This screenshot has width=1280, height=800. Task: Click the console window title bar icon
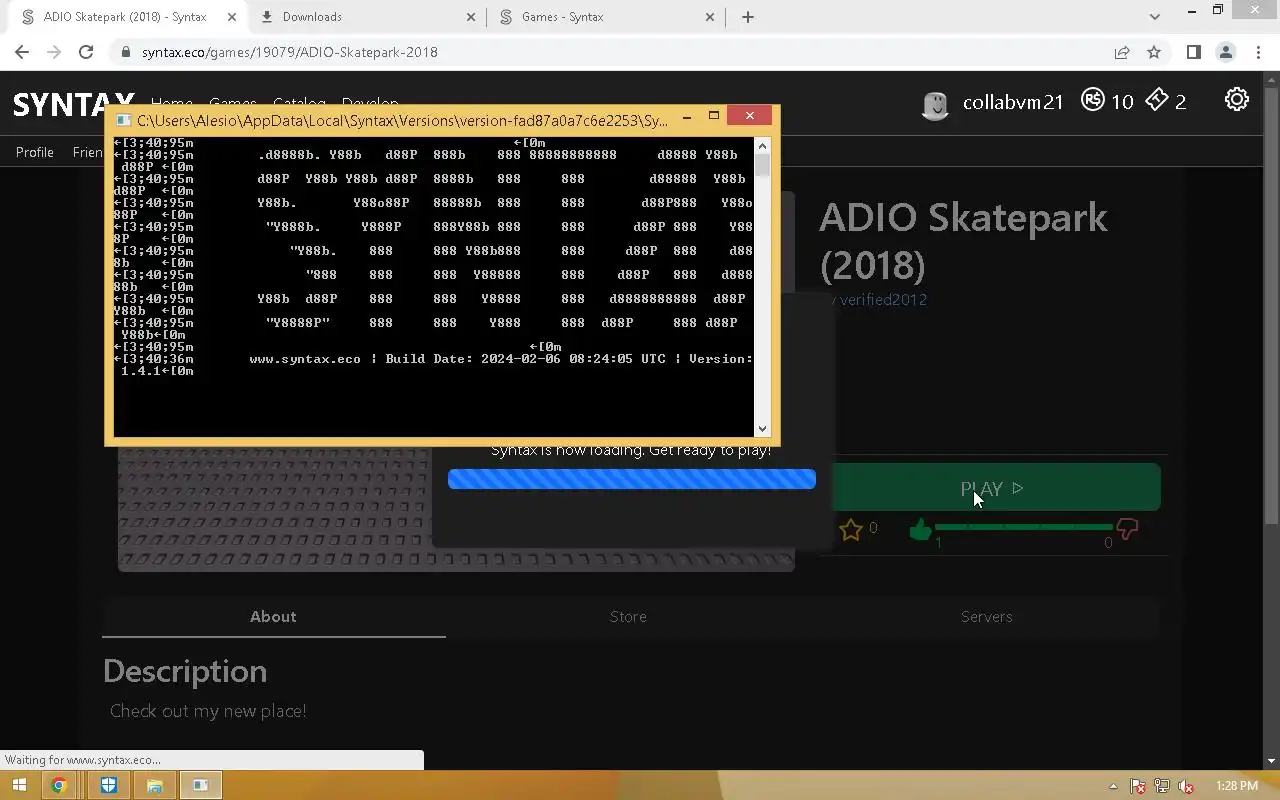click(123, 120)
